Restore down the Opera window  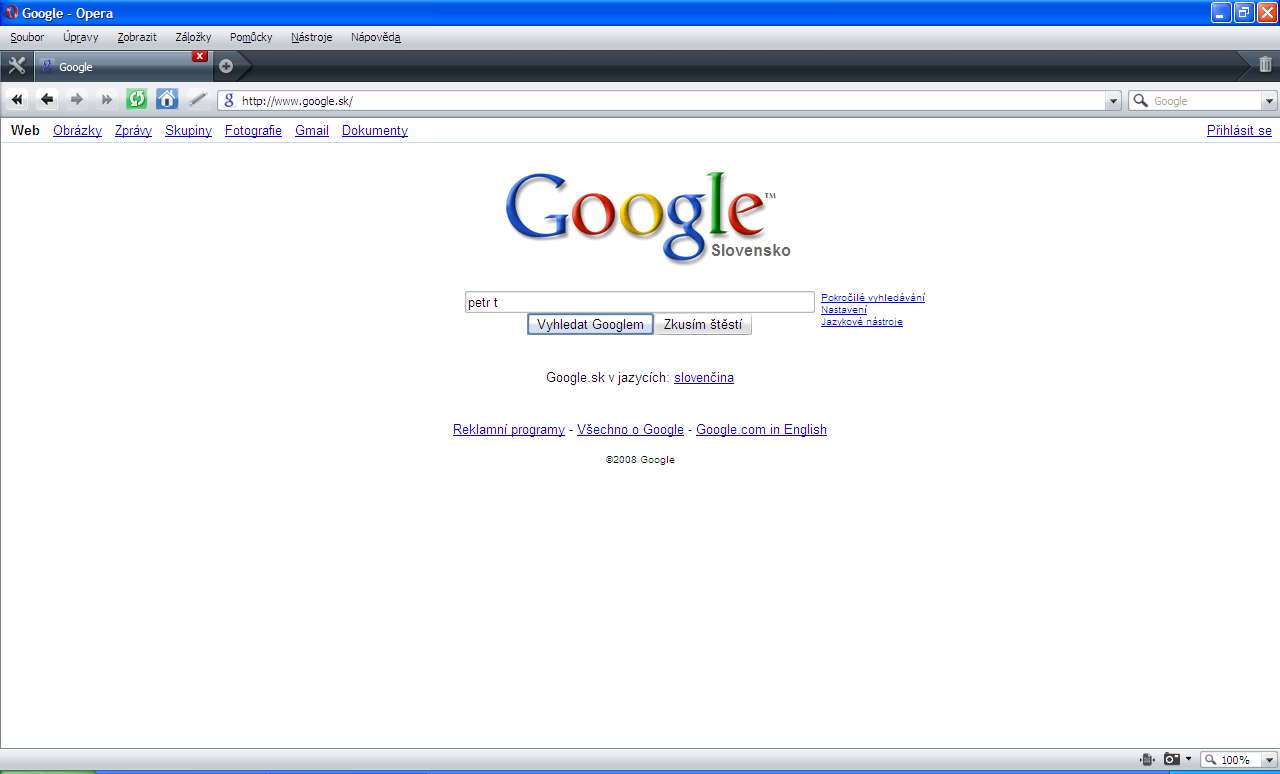tap(1244, 13)
